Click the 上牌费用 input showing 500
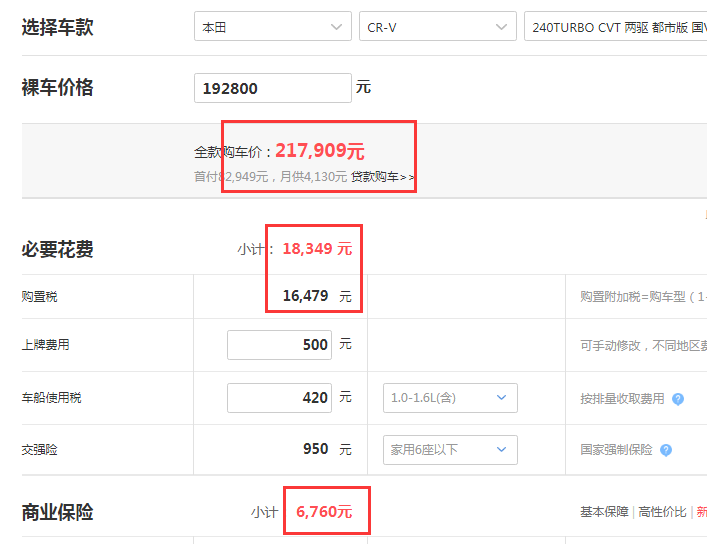Viewport: 707px width, 544px height. click(280, 345)
